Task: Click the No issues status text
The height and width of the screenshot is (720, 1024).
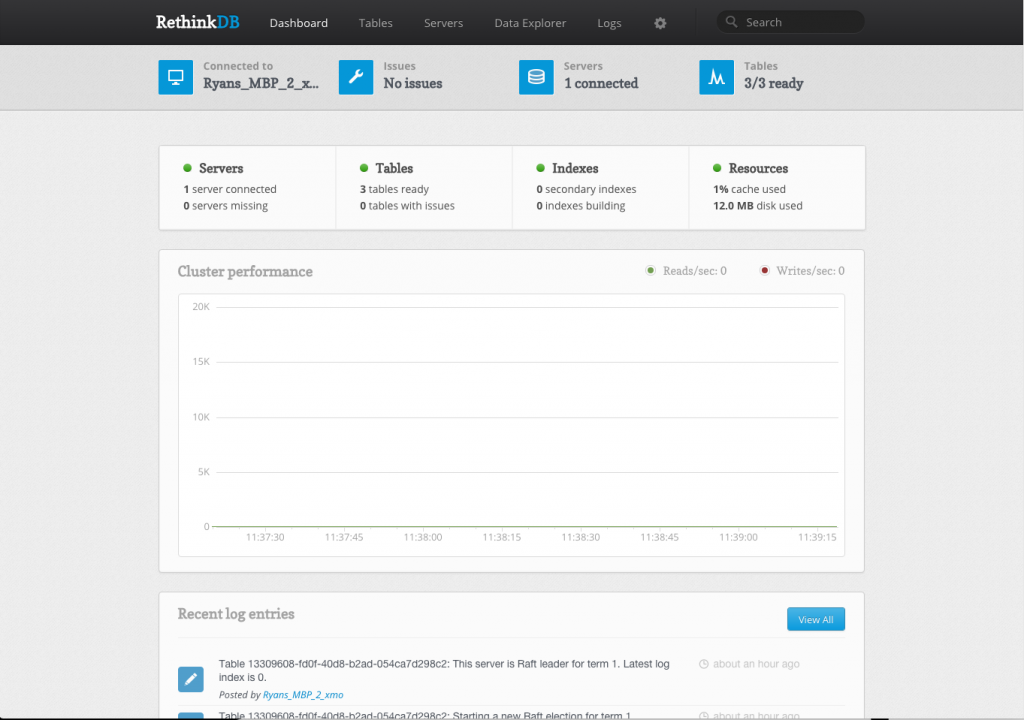Action: point(413,84)
